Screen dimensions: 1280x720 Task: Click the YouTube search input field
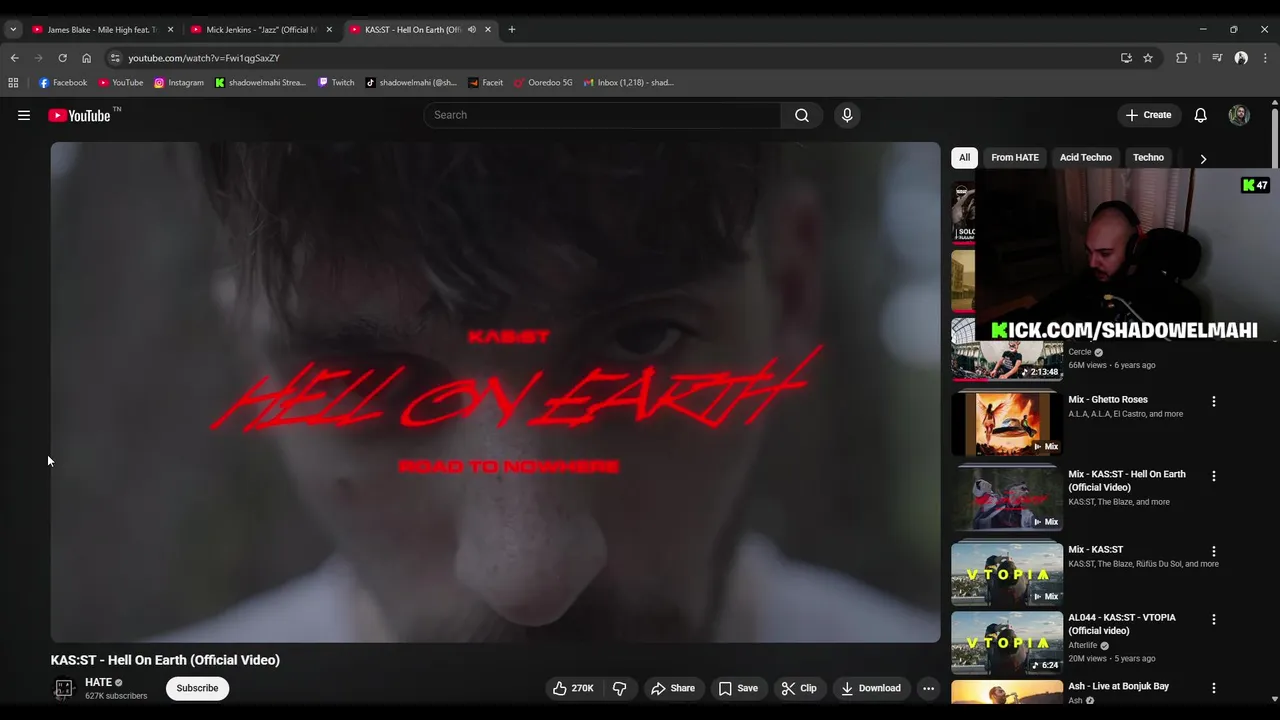[x=602, y=115]
